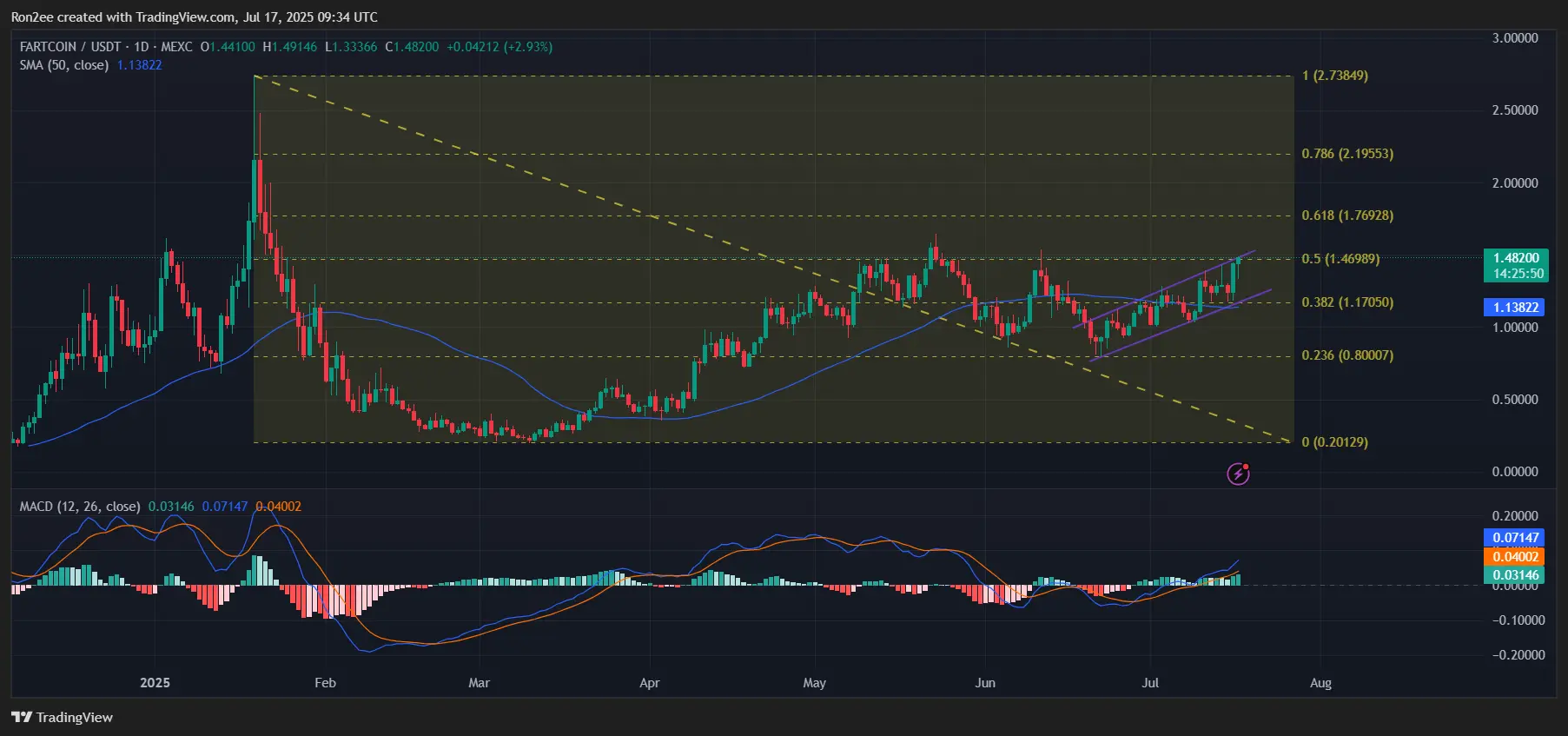Viewport: 1568px width, 736px height.
Task: Click the open value O1.44100 in legend
Action: pos(228,47)
